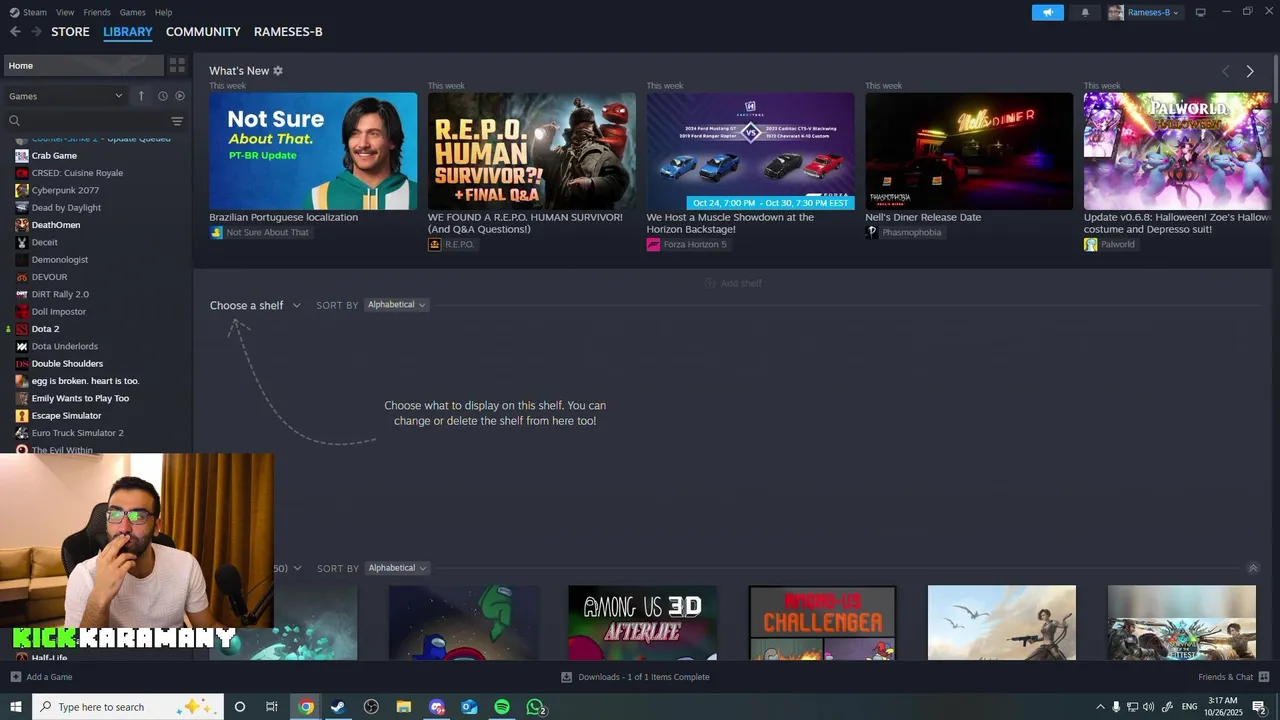The height and width of the screenshot is (720, 1280).
Task: Click the back navigation arrow
Action: 15,32
